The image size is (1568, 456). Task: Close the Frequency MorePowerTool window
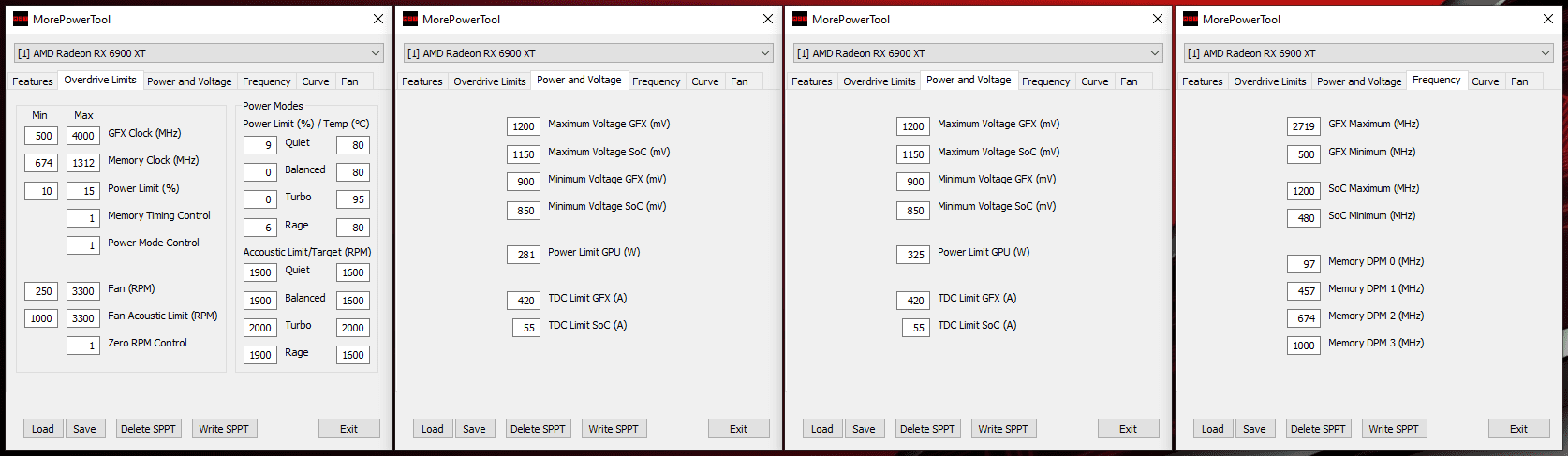pos(1547,19)
